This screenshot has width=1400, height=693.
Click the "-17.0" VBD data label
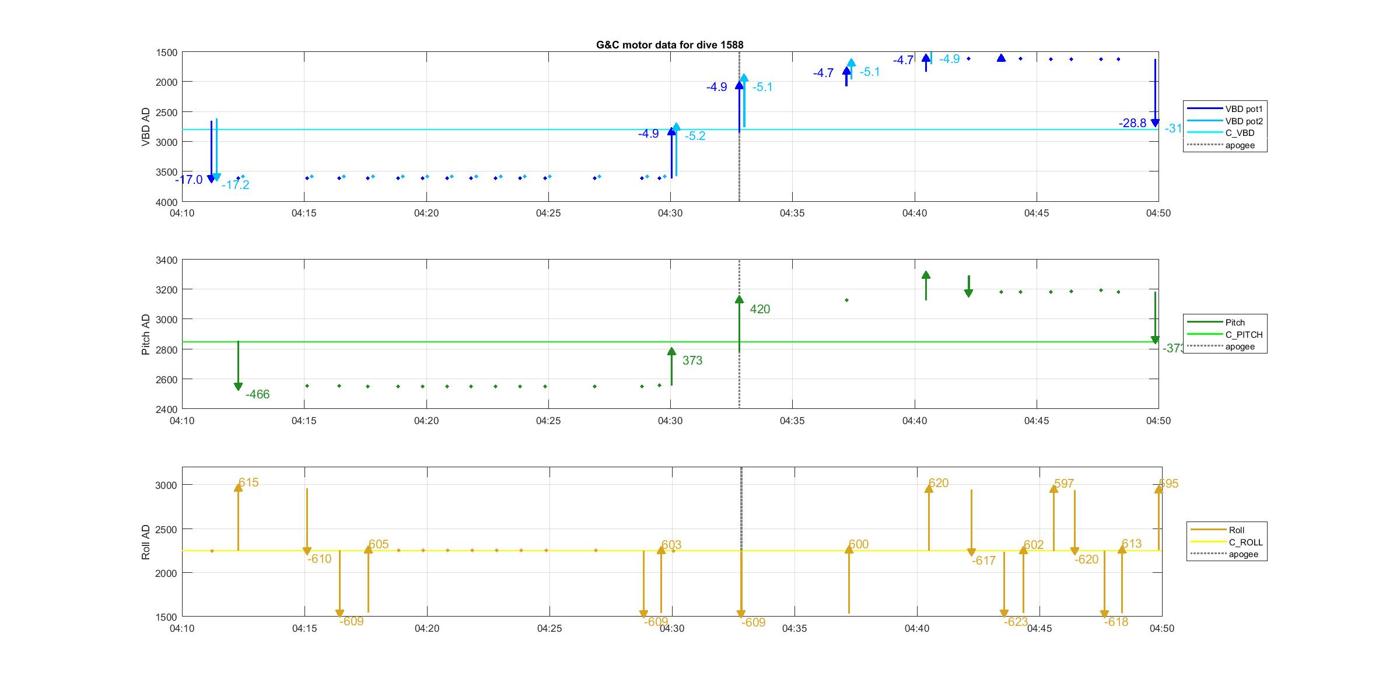tap(189, 180)
